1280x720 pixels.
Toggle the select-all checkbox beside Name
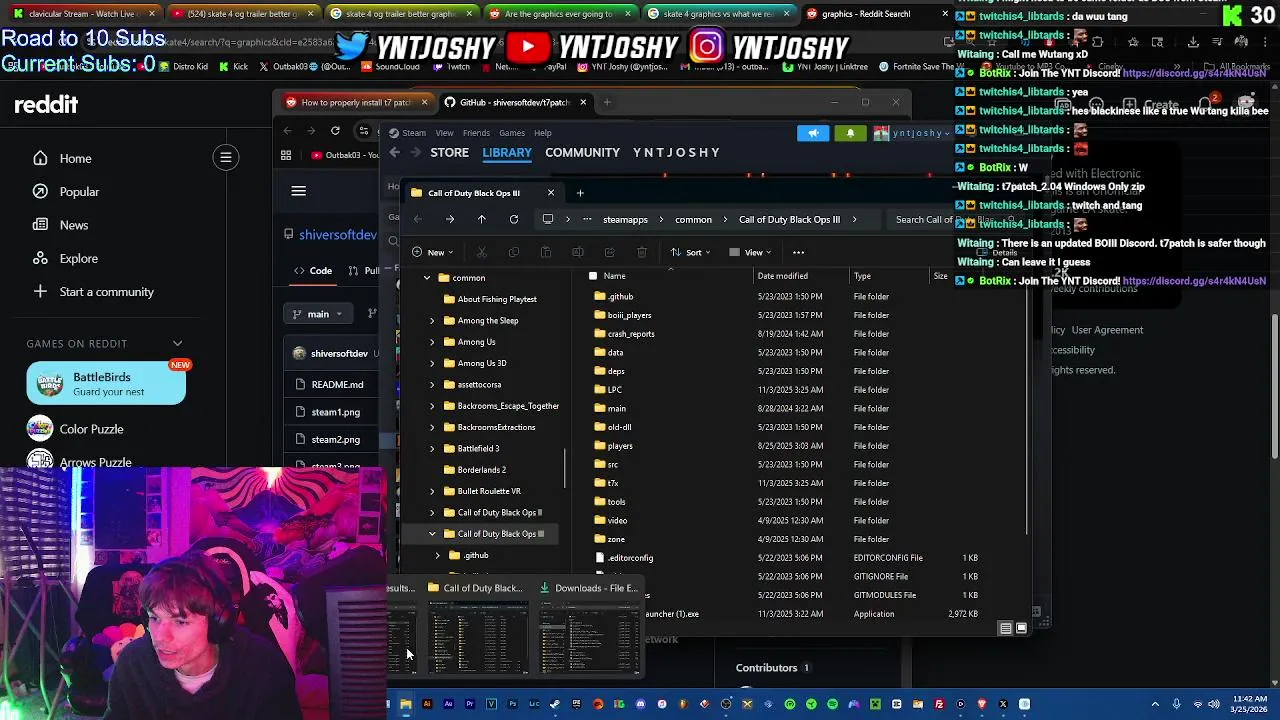tap(593, 276)
